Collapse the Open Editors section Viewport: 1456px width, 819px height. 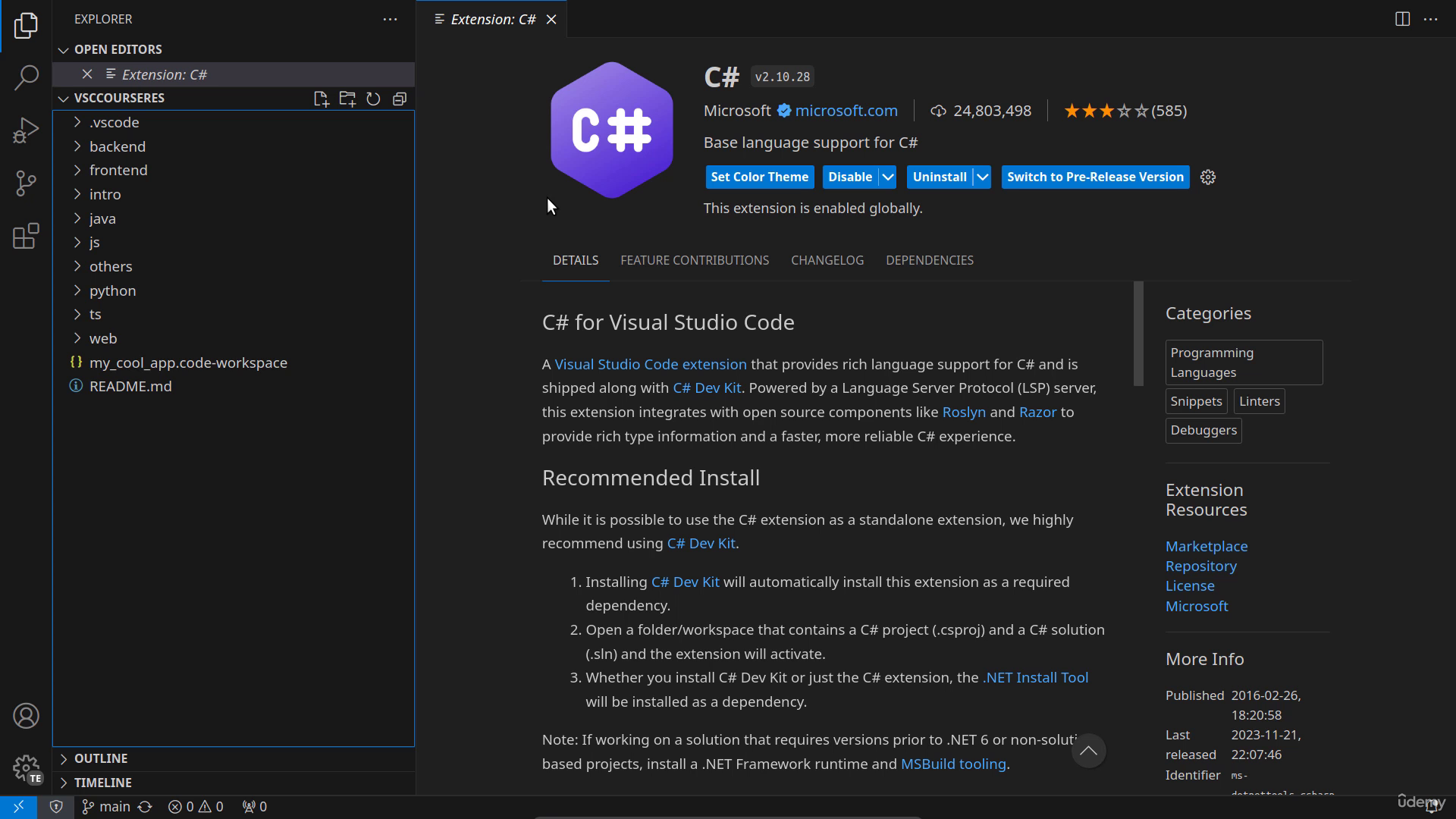click(x=234, y=49)
